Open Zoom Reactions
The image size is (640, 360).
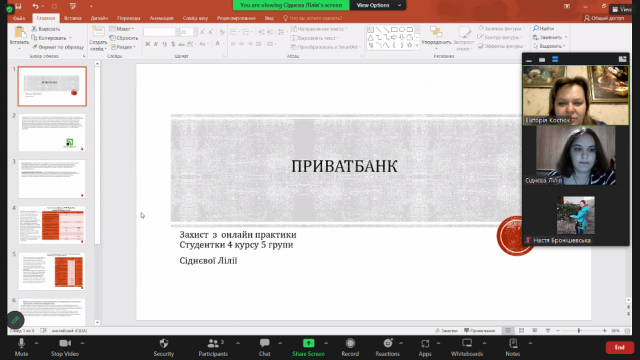387,347
